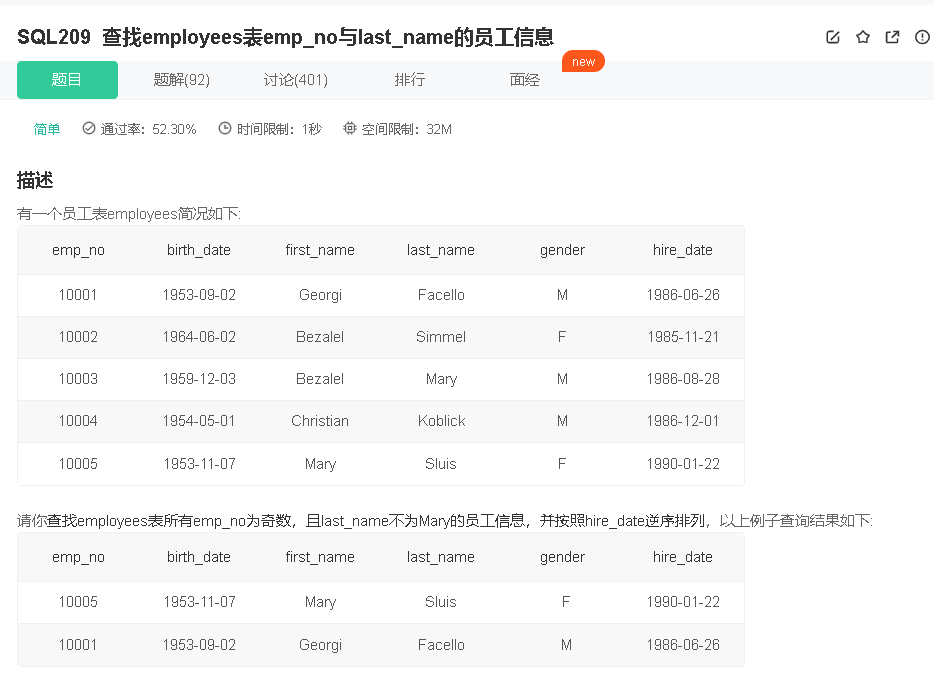Click hire date 1985-11-21
This screenshot has width=934, height=692.
683,337
